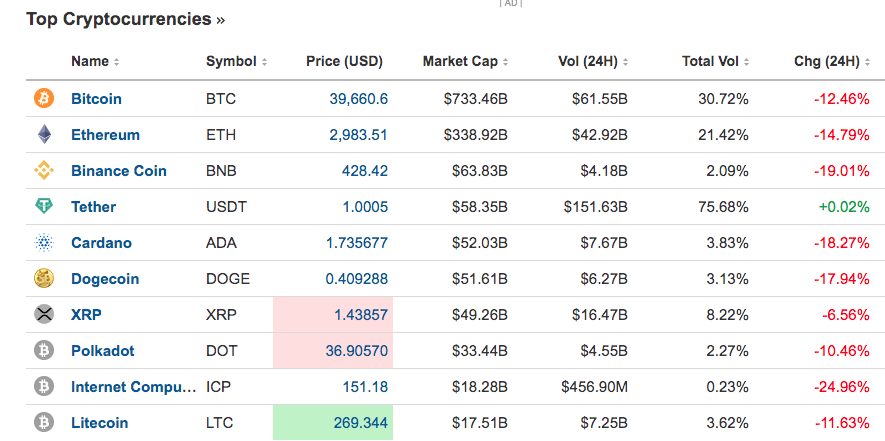885x441 pixels.
Task: Select the USDT symbol cell
Action: click(x=226, y=207)
